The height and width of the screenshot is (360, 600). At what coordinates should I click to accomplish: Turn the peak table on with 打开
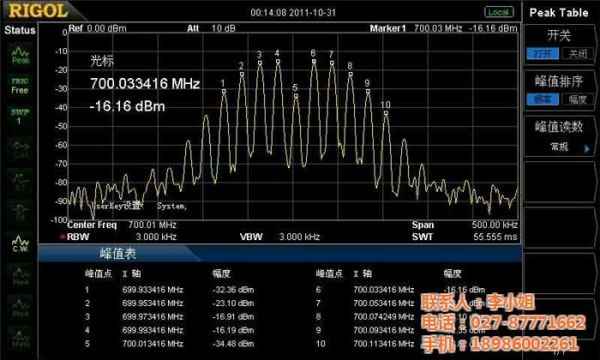click(543, 54)
